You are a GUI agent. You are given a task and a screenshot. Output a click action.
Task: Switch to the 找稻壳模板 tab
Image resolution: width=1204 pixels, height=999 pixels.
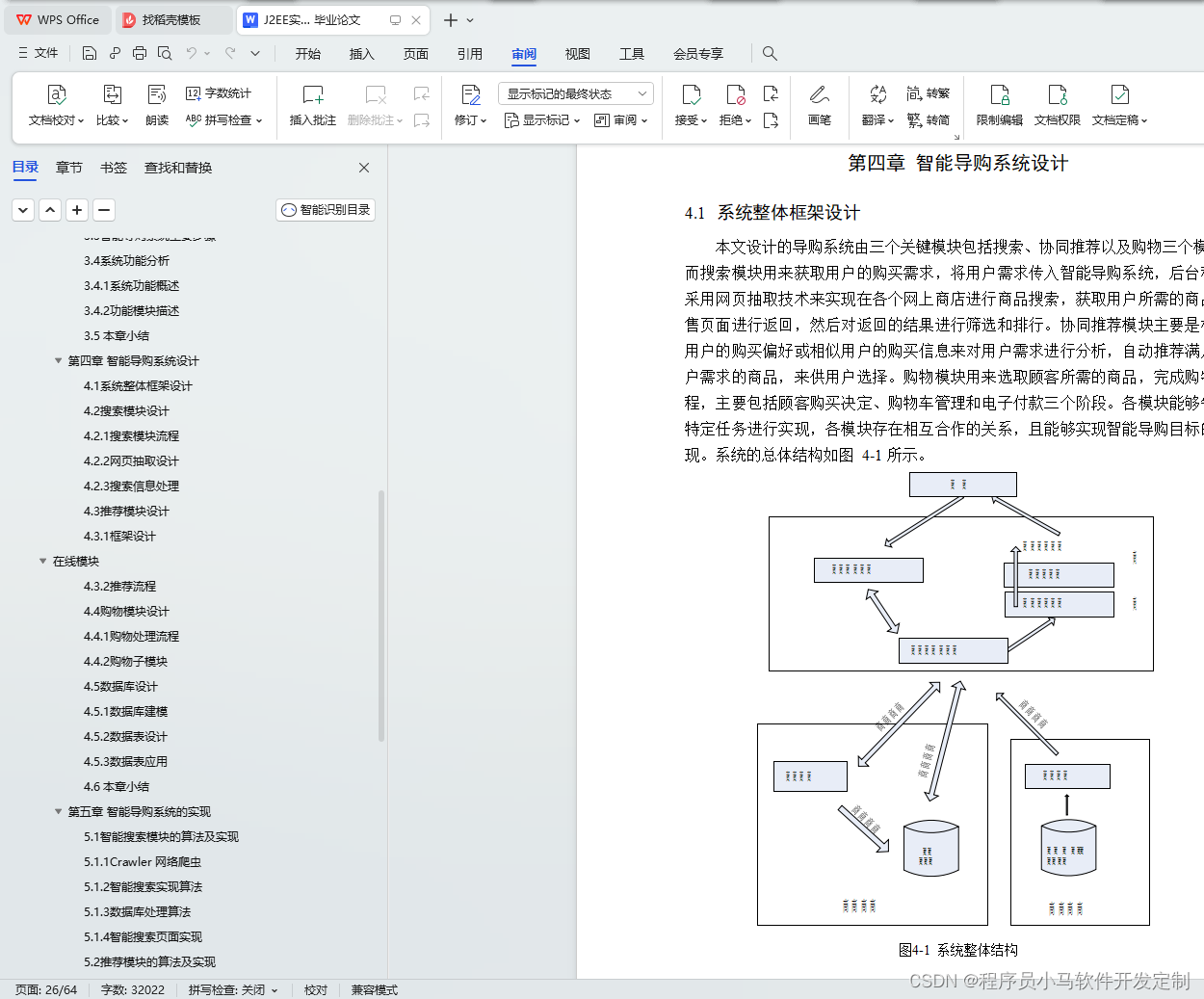tap(173, 19)
